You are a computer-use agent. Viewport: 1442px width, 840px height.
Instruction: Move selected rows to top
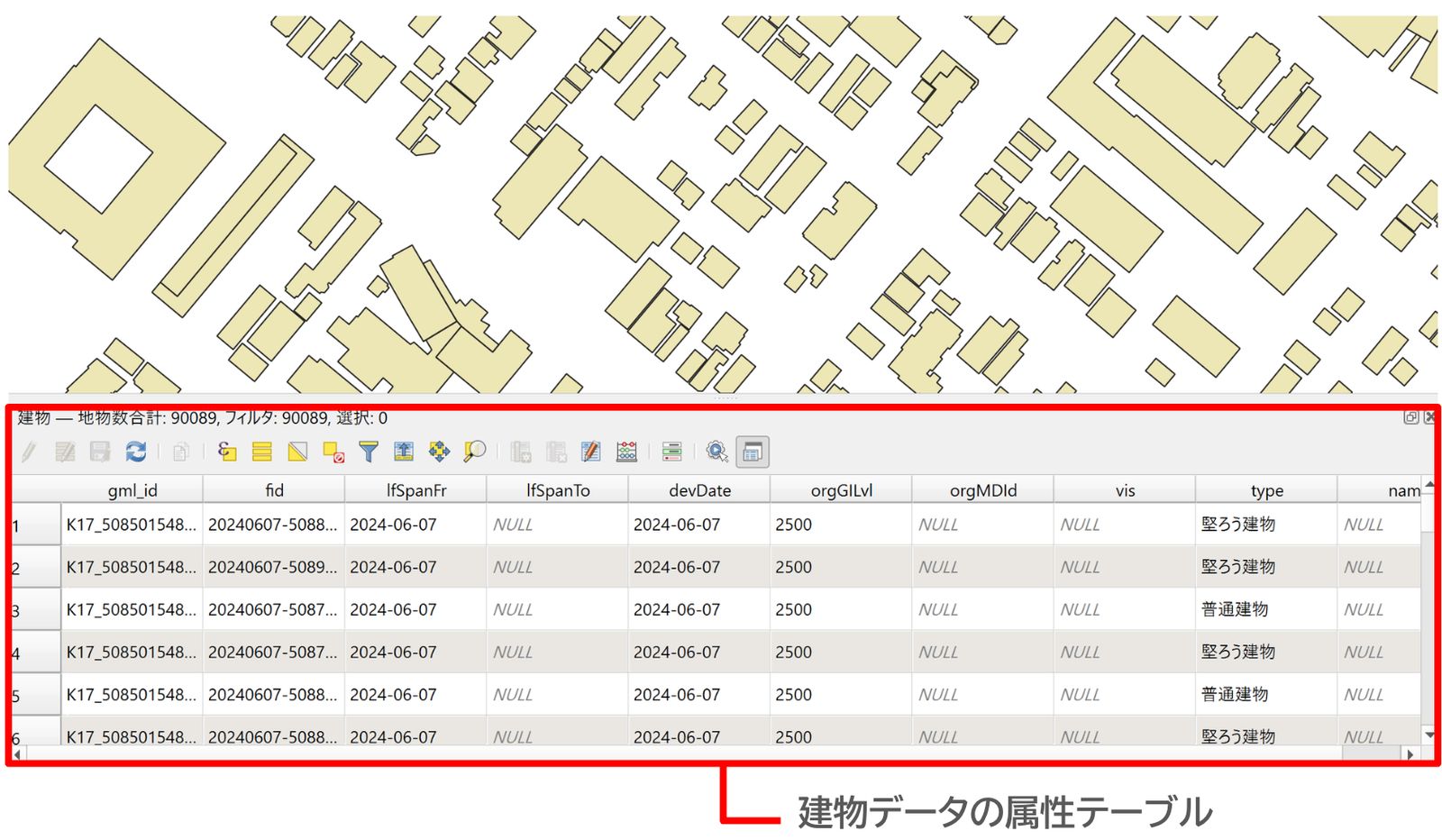[x=404, y=452]
